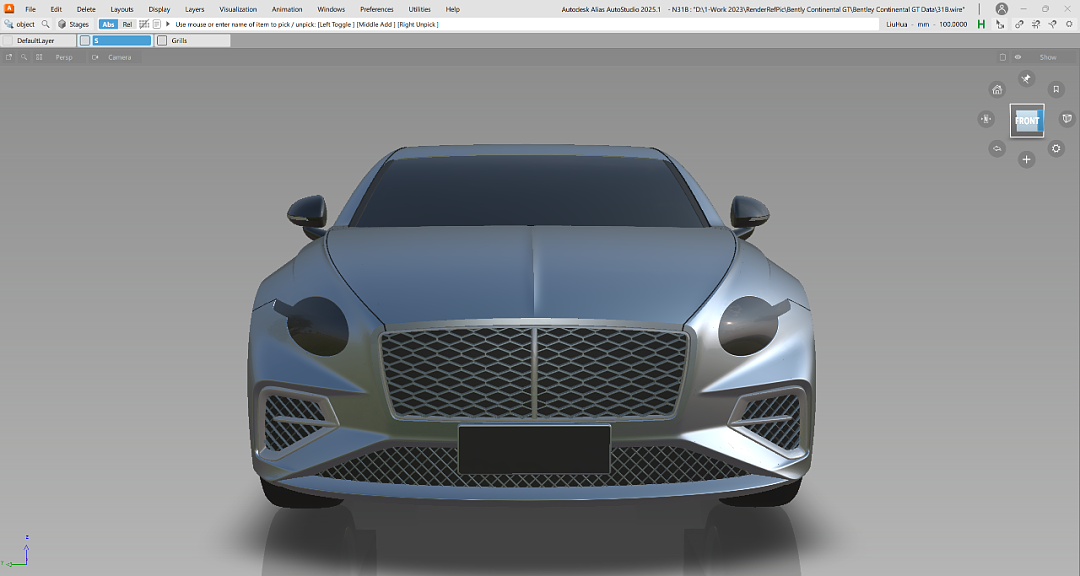Screen dimensions: 1080x576
Task: Click the clipboard icon left of the eye
Action: (1003, 57)
